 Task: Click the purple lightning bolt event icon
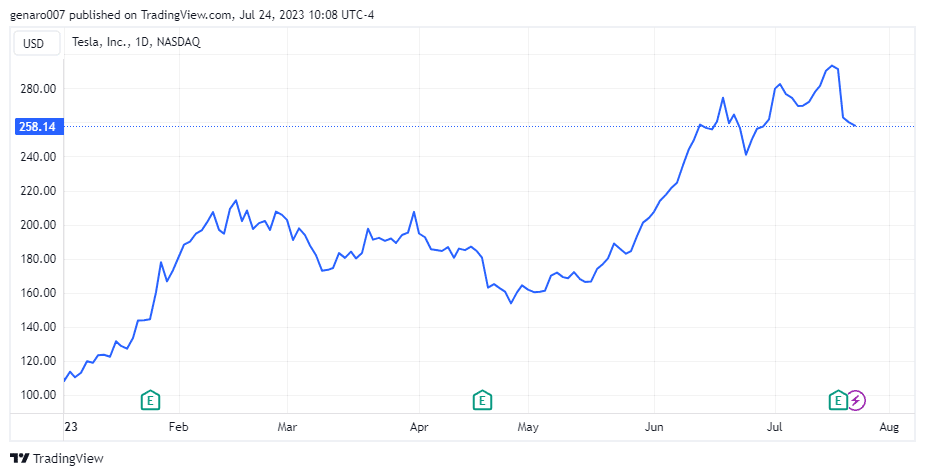pos(856,401)
